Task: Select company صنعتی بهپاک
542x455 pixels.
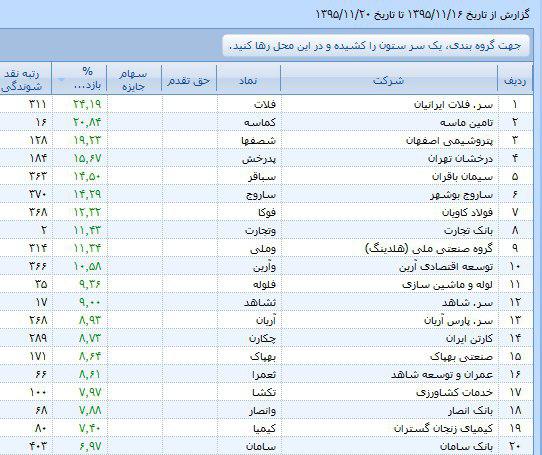Action: (461, 356)
